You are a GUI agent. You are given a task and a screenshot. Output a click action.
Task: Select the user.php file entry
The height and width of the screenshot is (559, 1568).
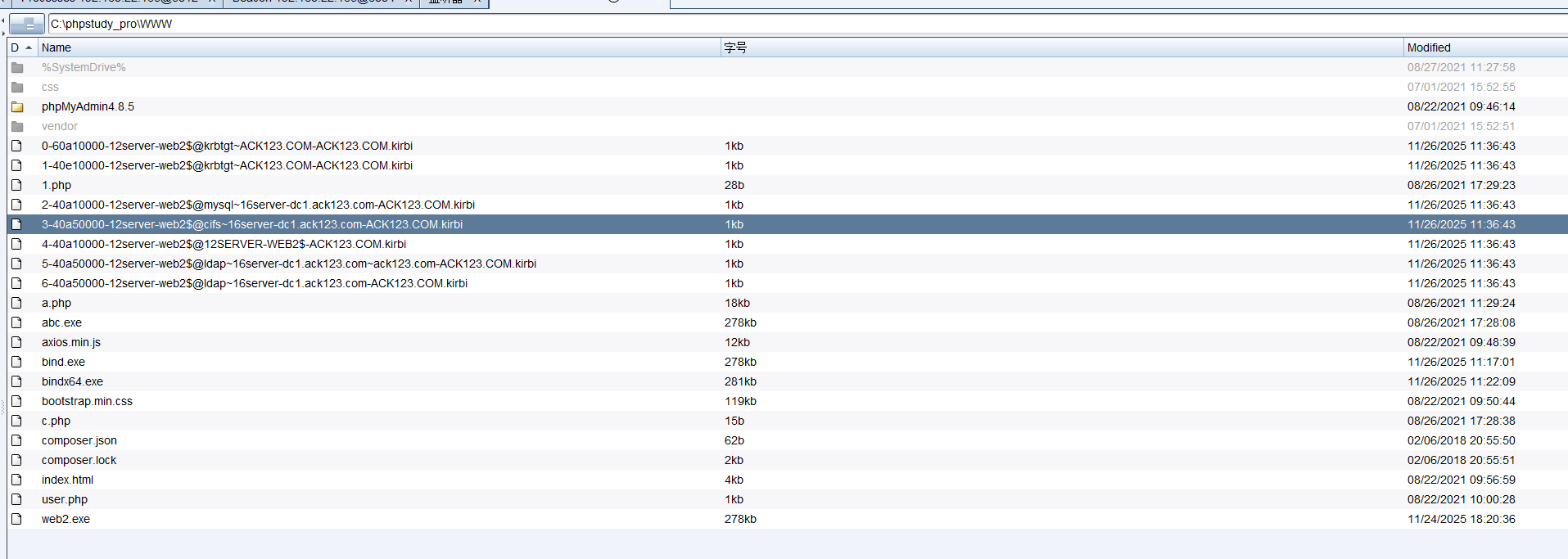[x=65, y=499]
